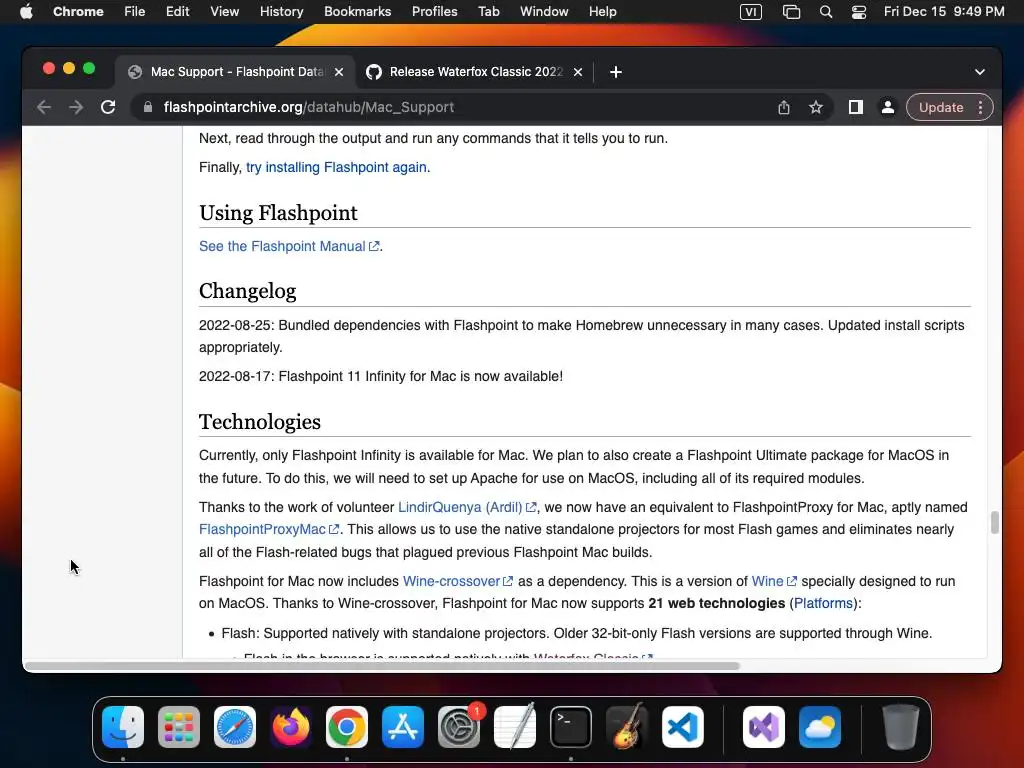Open the Platforms link

[823, 603]
